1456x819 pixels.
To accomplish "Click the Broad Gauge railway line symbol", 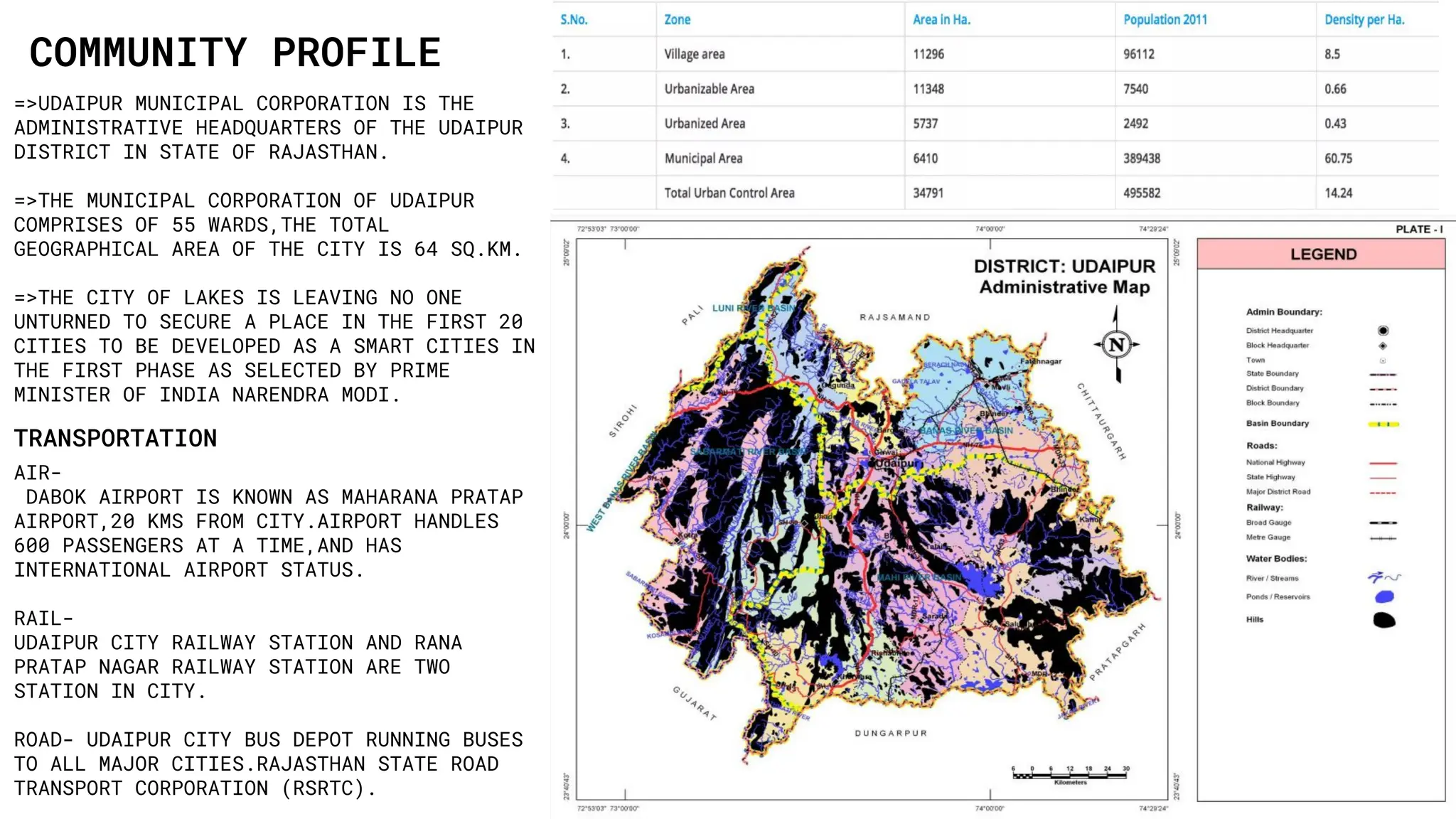I will tap(1383, 523).
